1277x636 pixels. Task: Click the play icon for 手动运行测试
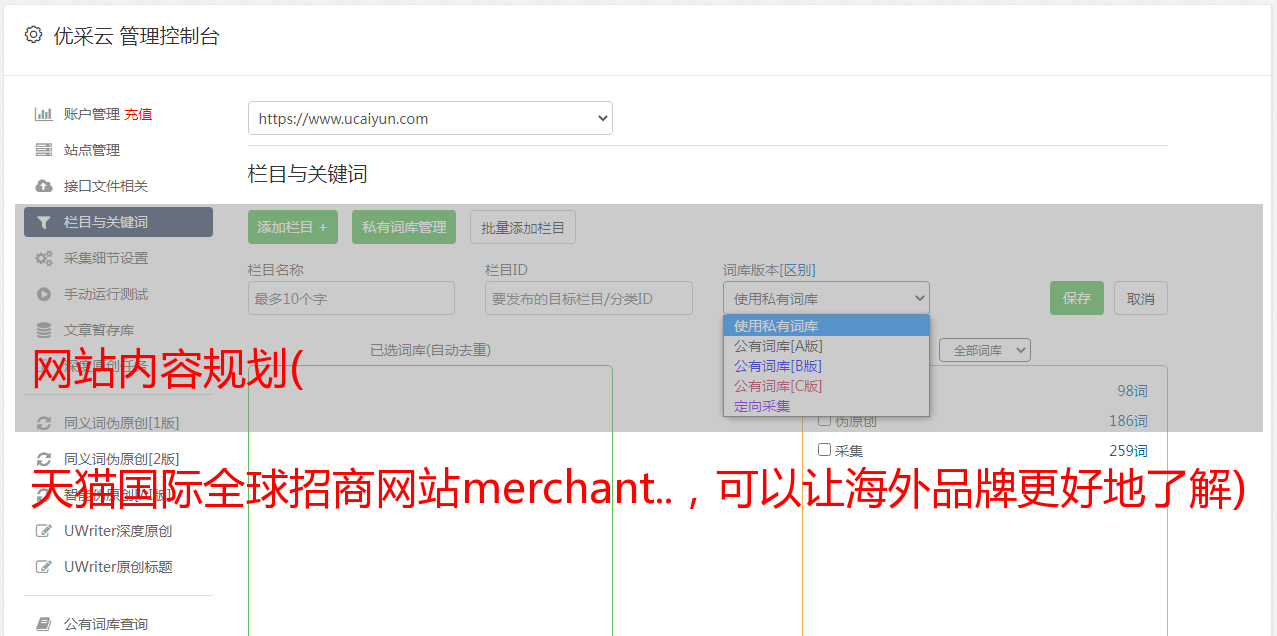[43, 294]
